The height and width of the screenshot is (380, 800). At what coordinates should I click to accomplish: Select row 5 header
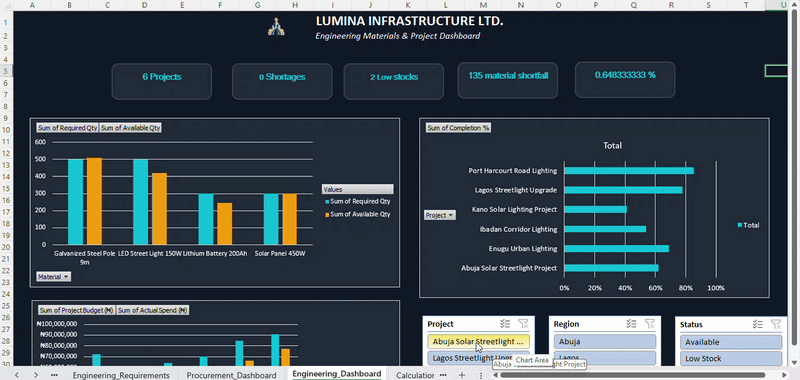coord(6,71)
